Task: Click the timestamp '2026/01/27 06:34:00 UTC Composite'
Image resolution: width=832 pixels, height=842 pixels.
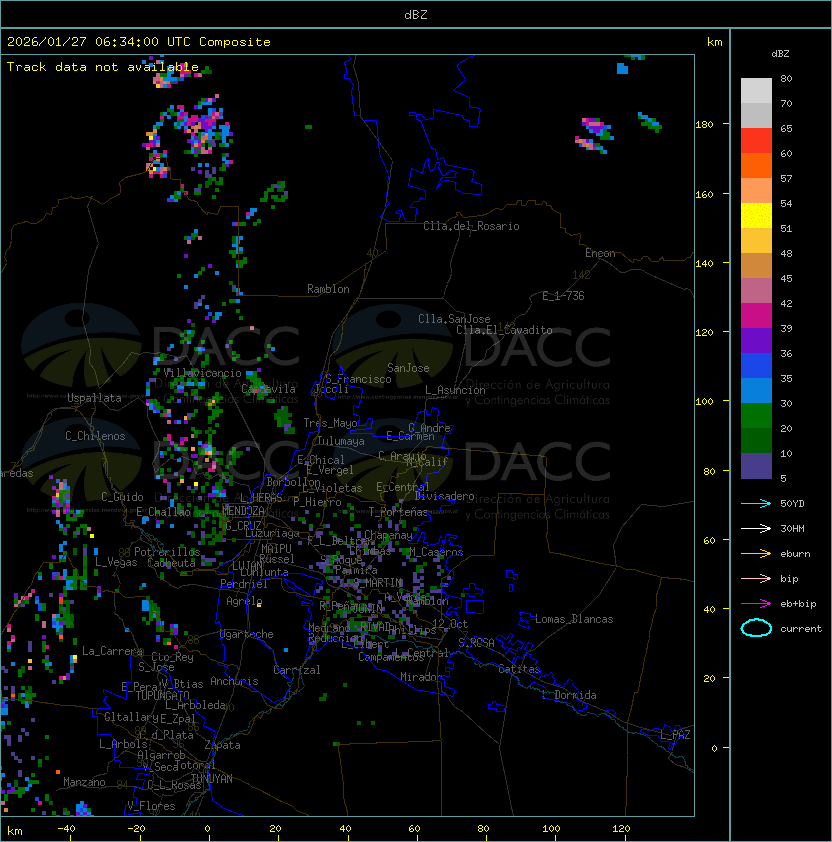Action: pyautogui.click(x=139, y=42)
